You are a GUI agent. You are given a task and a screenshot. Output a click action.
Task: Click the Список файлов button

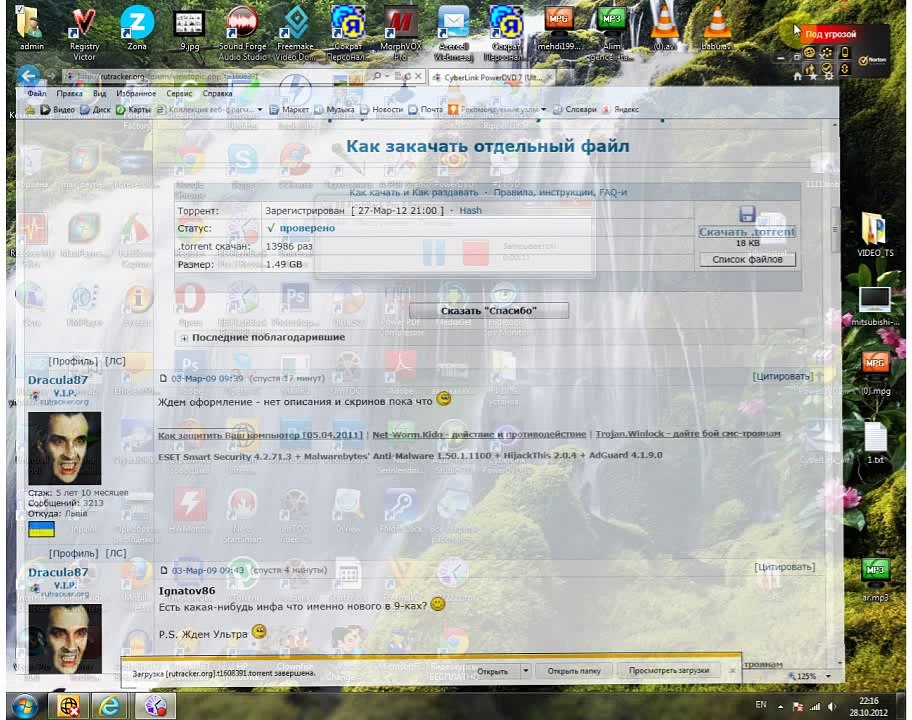pos(747,259)
